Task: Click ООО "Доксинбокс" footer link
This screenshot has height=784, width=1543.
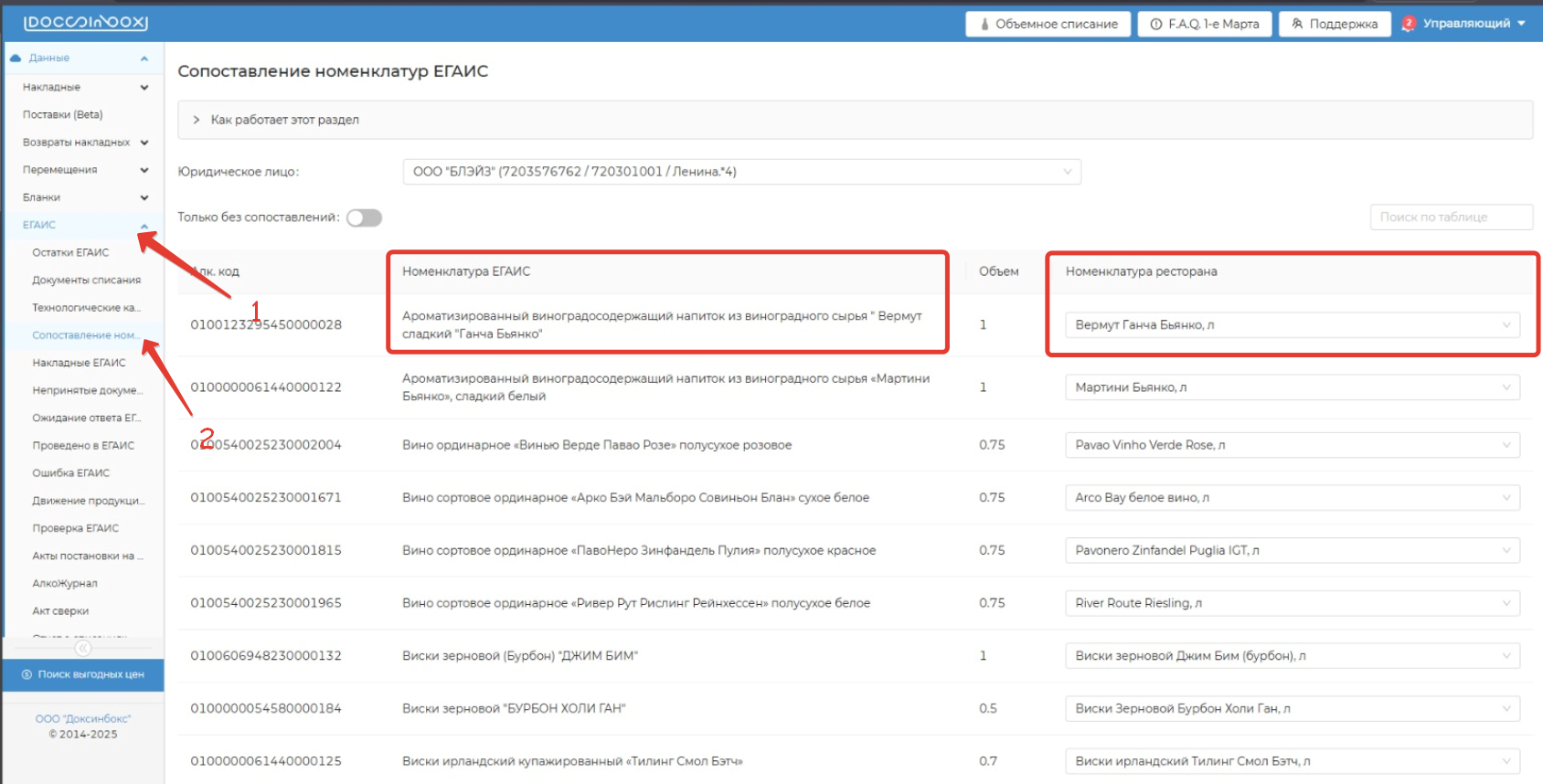Action: pos(83,719)
